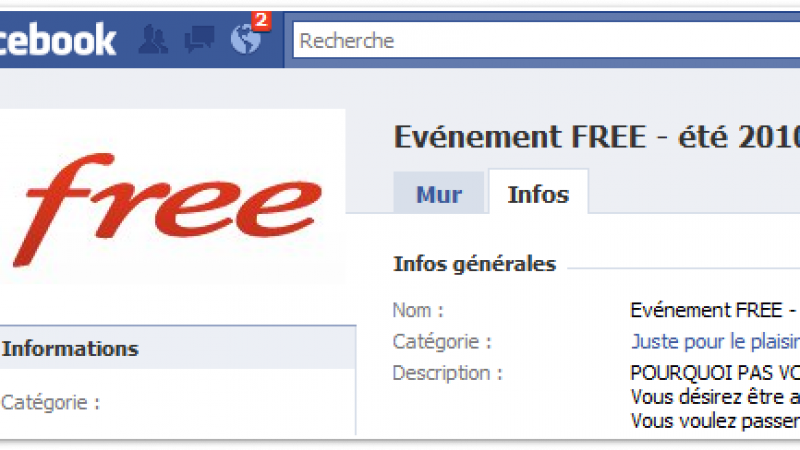Click the Infos générales section header
Screen dimensions: 800x450
point(474,264)
